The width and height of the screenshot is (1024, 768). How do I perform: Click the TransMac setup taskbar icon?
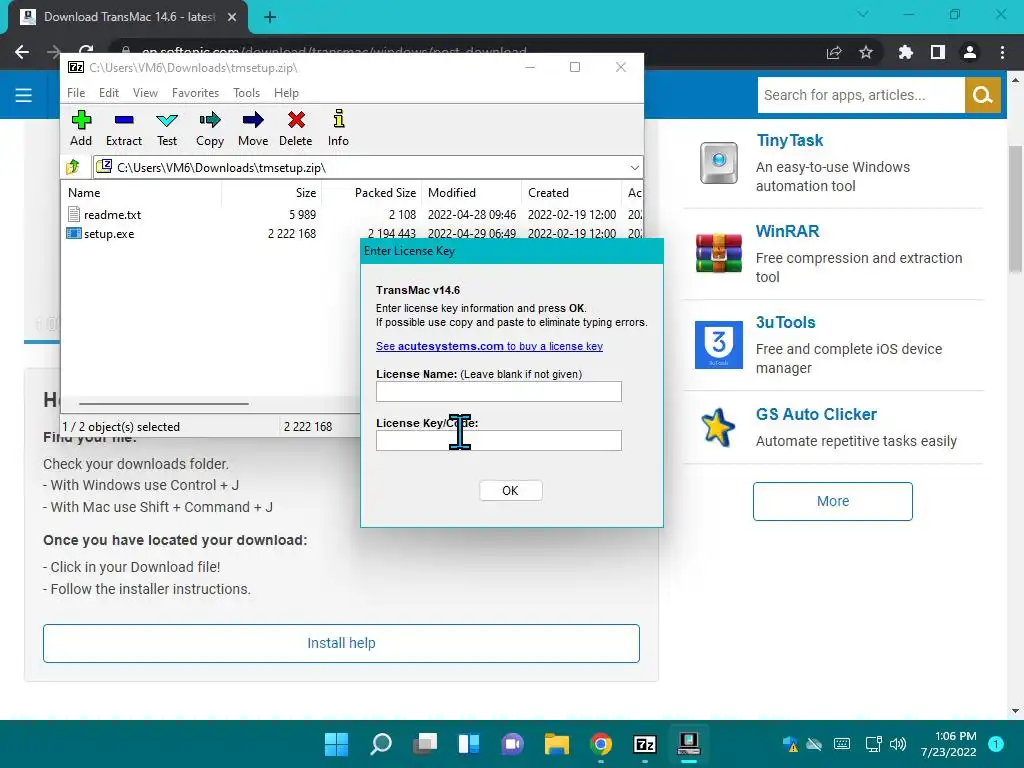[688, 743]
